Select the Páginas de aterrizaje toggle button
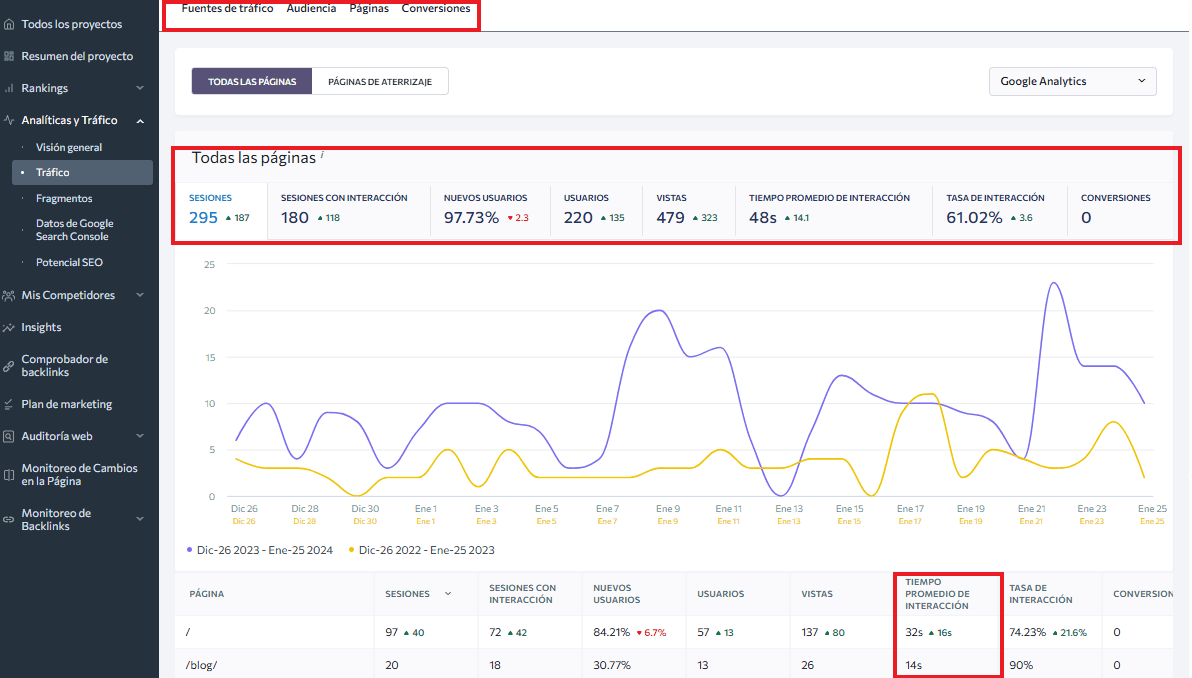The image size is (1192, 678). (x=380, y=81)
